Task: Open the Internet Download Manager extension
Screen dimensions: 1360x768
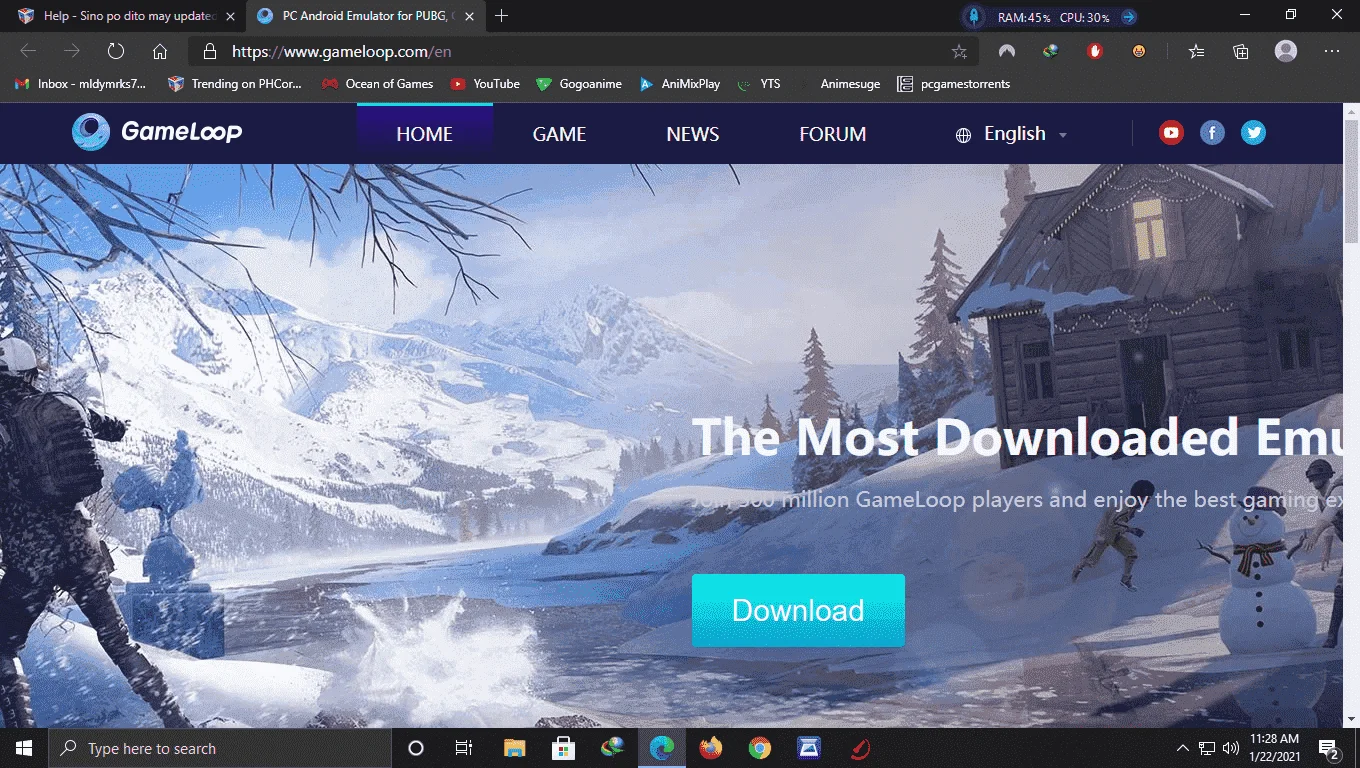Action: [1050, 51]
